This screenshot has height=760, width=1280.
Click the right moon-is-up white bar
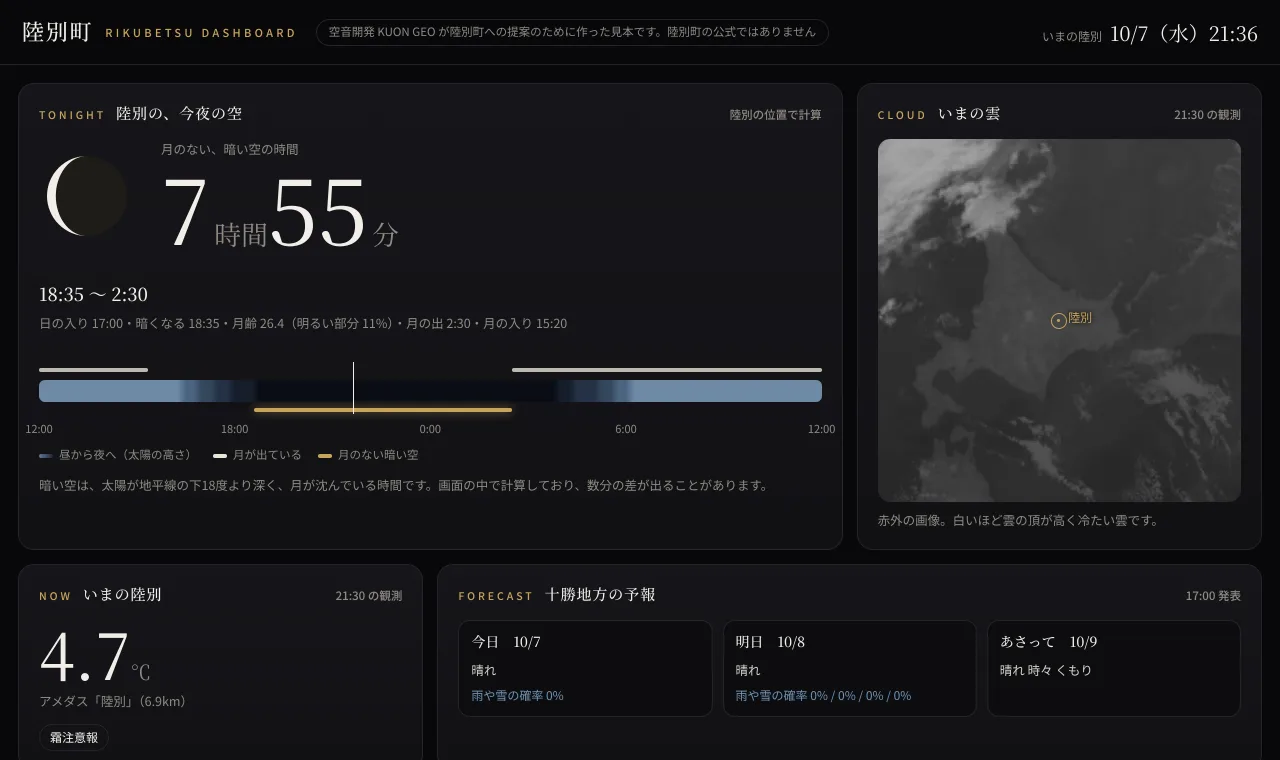(x=667, y=370)
